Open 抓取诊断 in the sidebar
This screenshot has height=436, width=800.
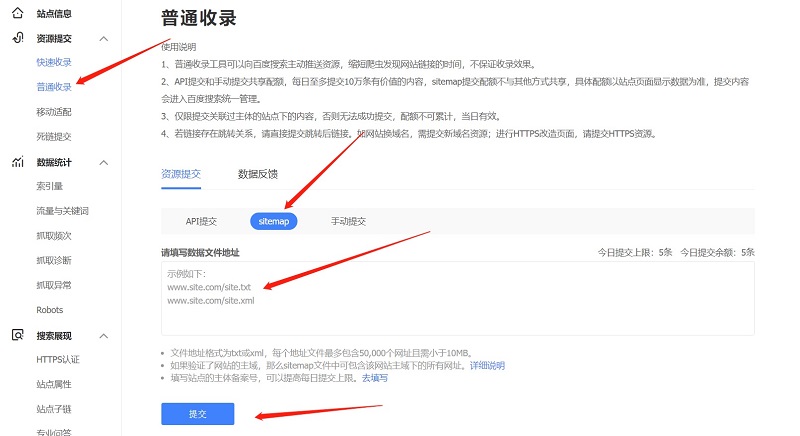54,260
